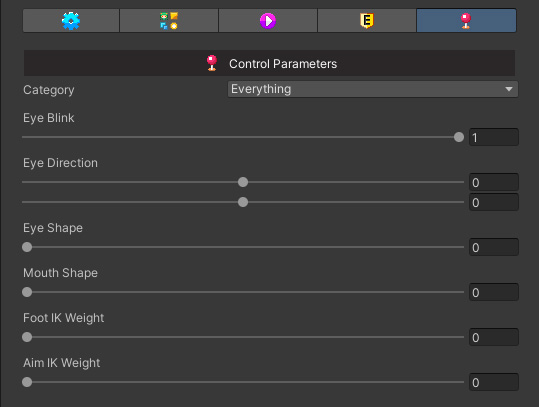Focus the Foot IK Weight value field
This screenshot has height=407, width=539.
point(494,337)
